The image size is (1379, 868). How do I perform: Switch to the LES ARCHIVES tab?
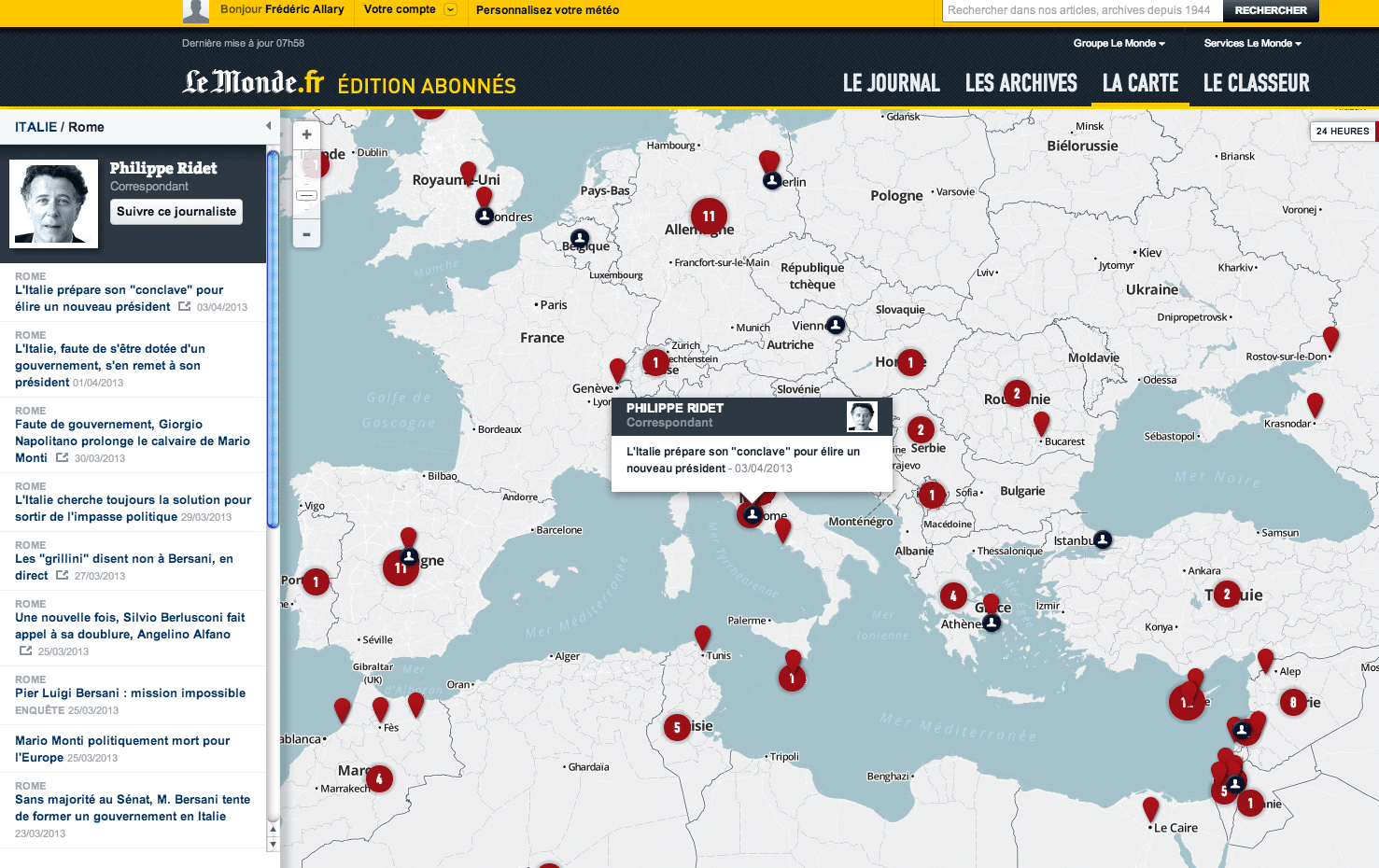(x=1020, y=83)
